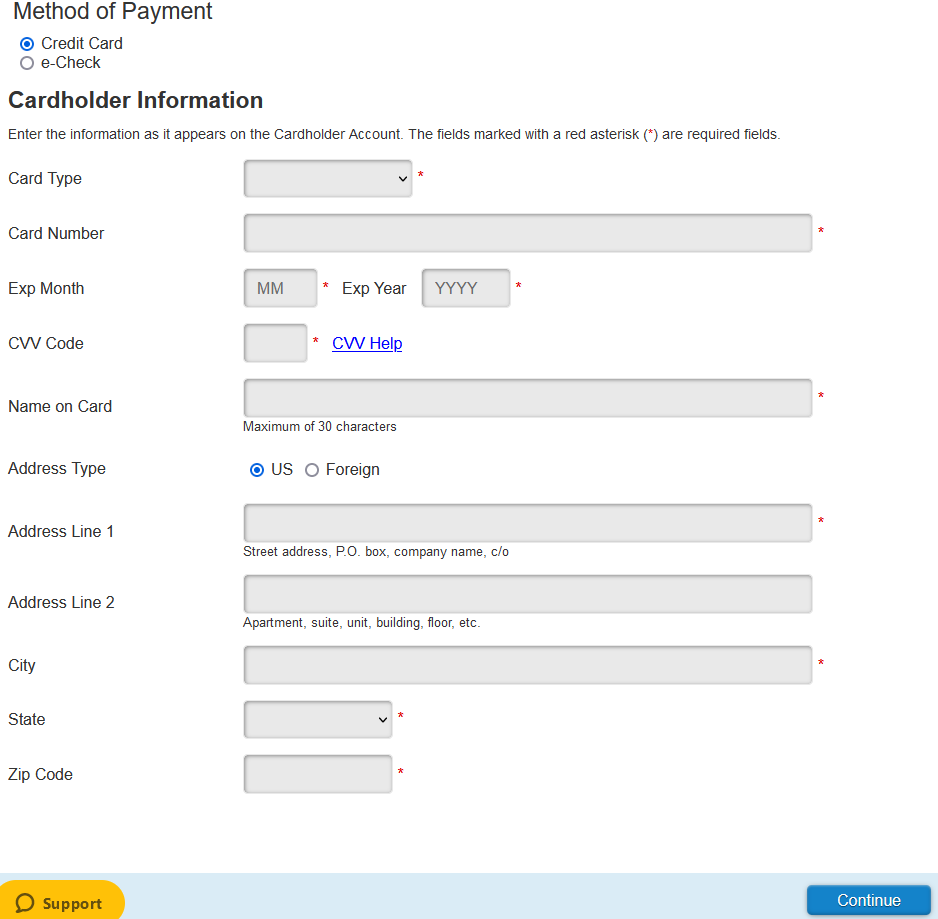Click the Zip Code field
The width and height of the screenshot is (938, 919).
(318, 774)
